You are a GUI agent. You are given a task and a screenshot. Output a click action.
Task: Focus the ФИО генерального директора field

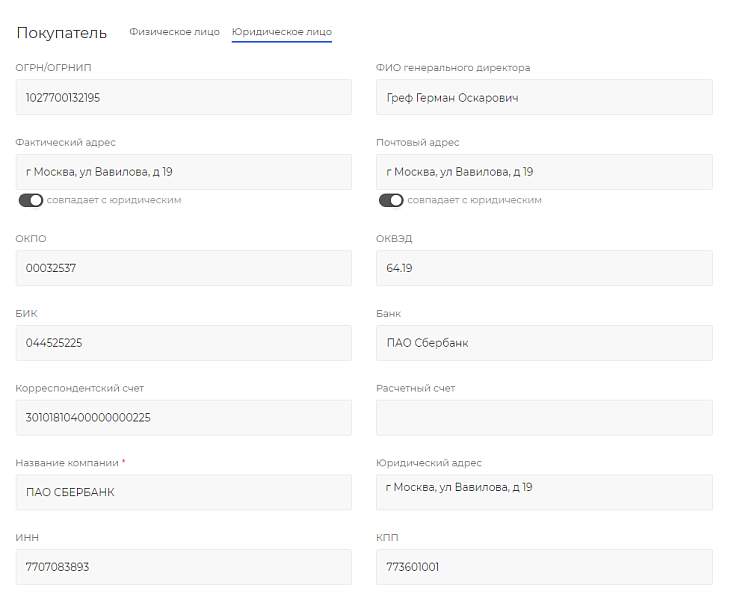(544, 97)
